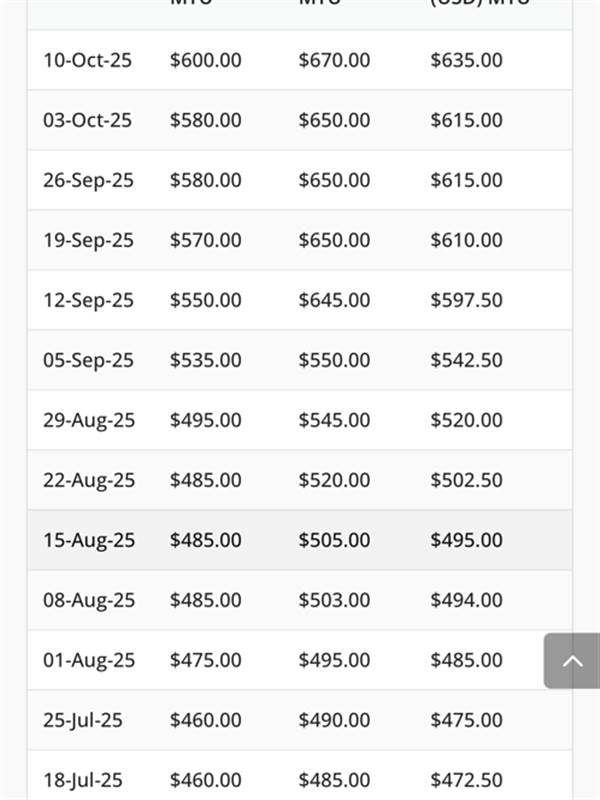Select the 10-Oct-25 date cell

tap(87, 60)
